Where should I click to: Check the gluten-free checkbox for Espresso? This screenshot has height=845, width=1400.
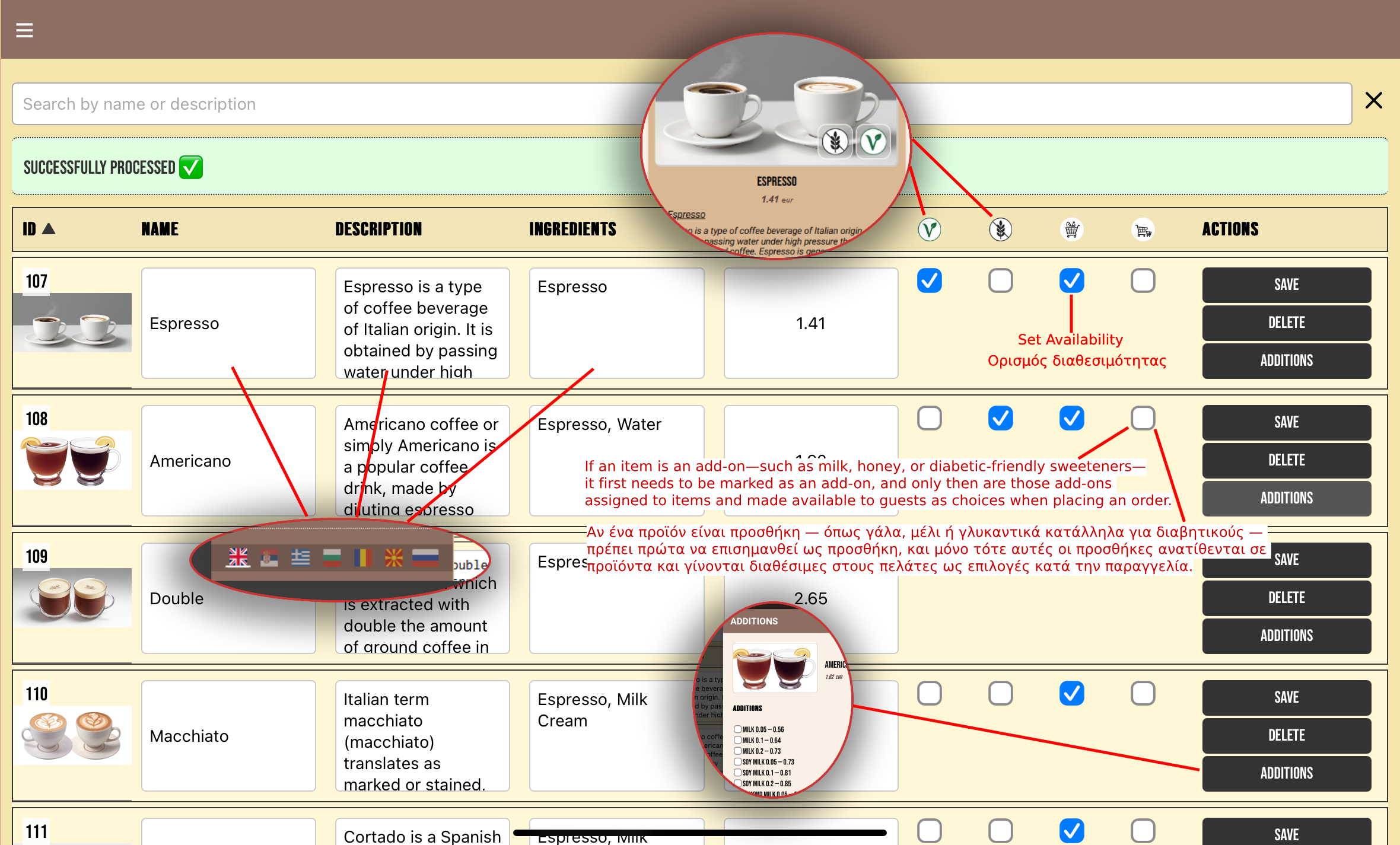click(1000, 280)
